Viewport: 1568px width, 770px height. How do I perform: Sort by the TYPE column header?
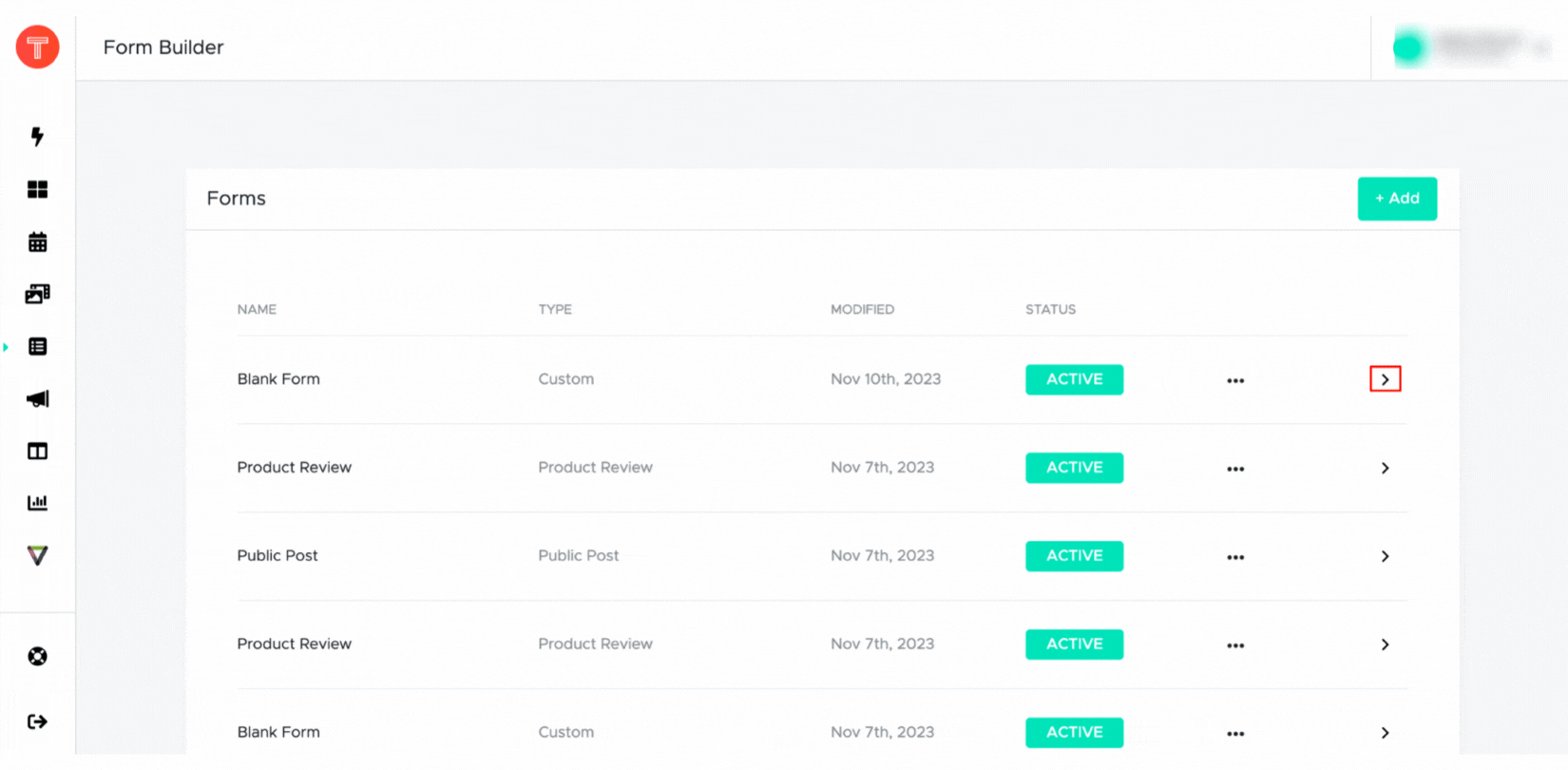[x=555, y=309]
